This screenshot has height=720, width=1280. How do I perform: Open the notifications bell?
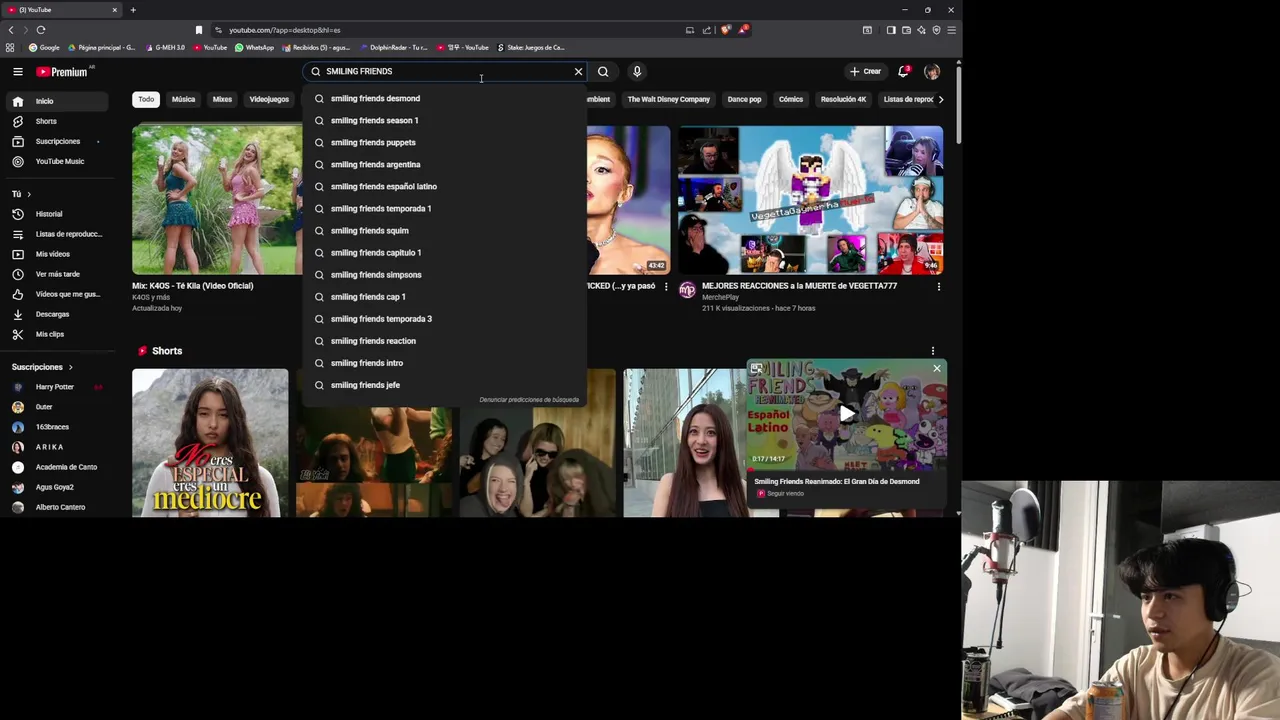[904, 72]
